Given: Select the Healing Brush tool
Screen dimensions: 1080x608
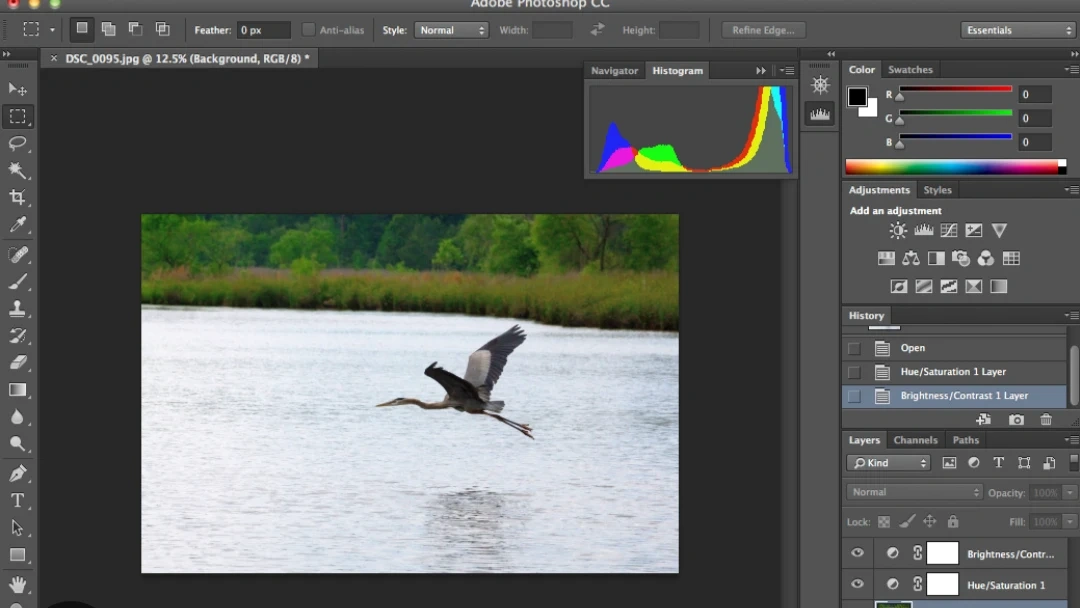Looking at the screenshot, I should (17, 254).
